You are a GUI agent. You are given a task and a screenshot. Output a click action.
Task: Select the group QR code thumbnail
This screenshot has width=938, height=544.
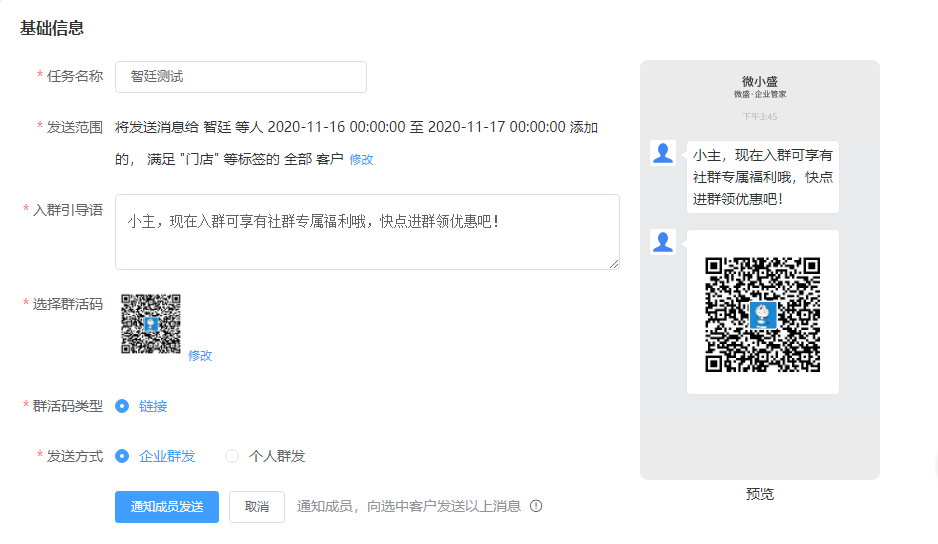151,324
